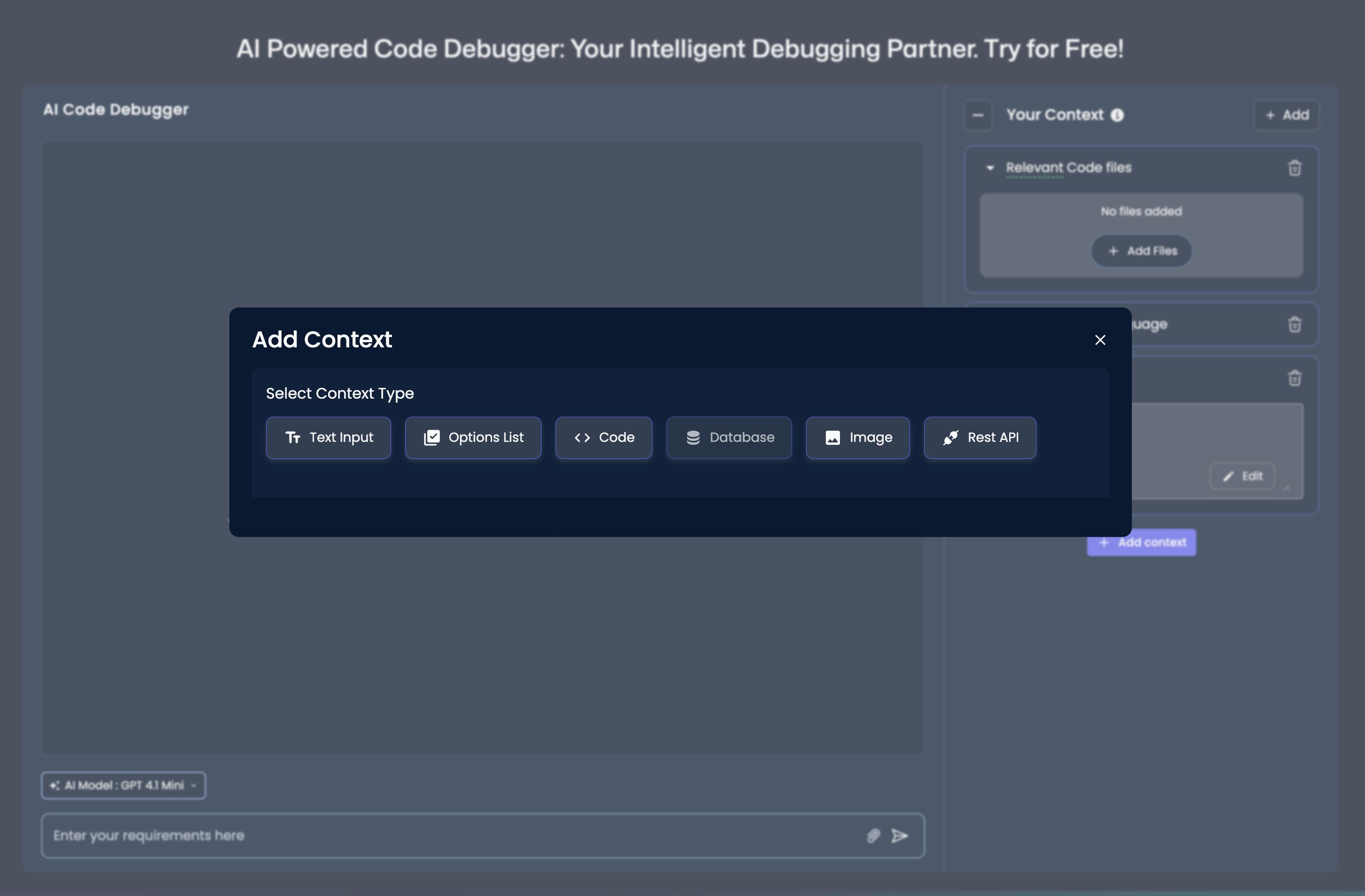Collapse the Your Context panel

tap(978, 115)
